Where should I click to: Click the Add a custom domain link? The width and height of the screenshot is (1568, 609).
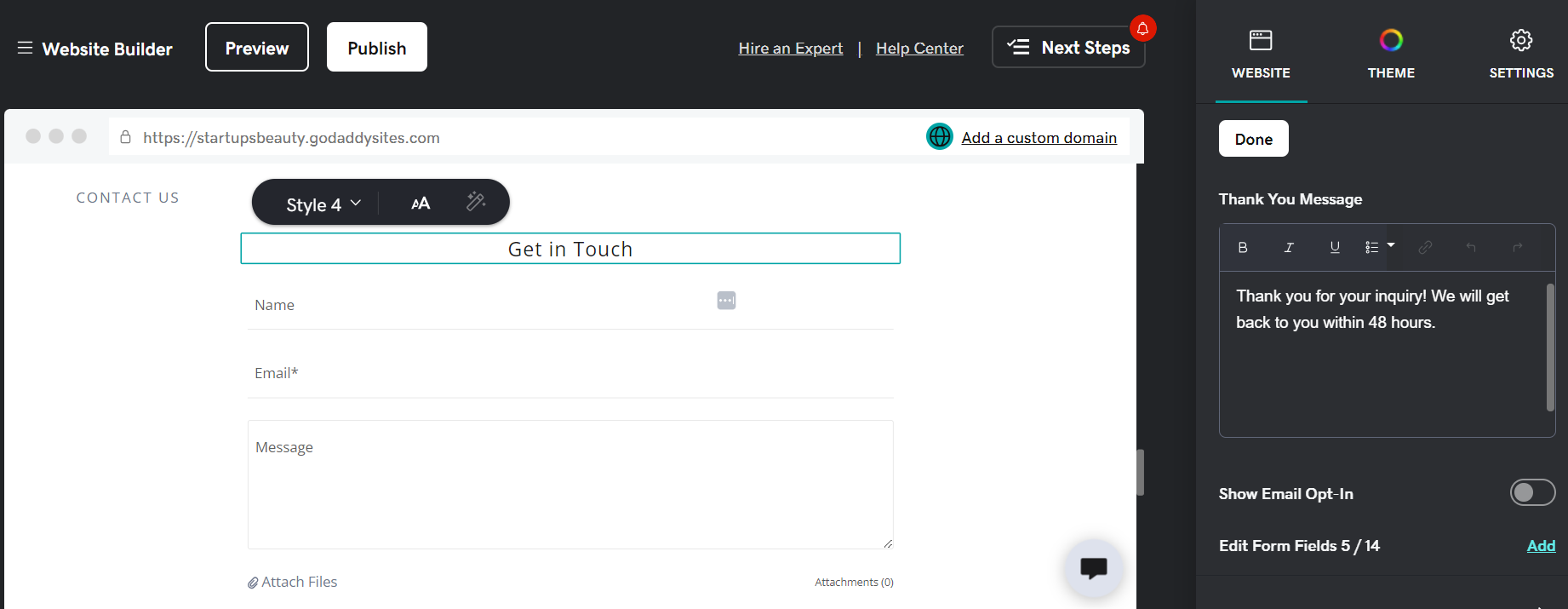coord(1039,138)
